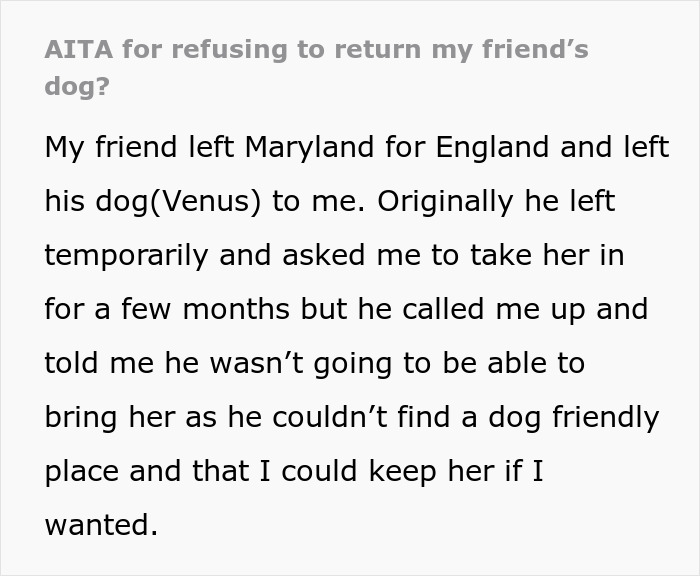
Task: Click the last word 'wanted.'
Action: pos(100,525)
